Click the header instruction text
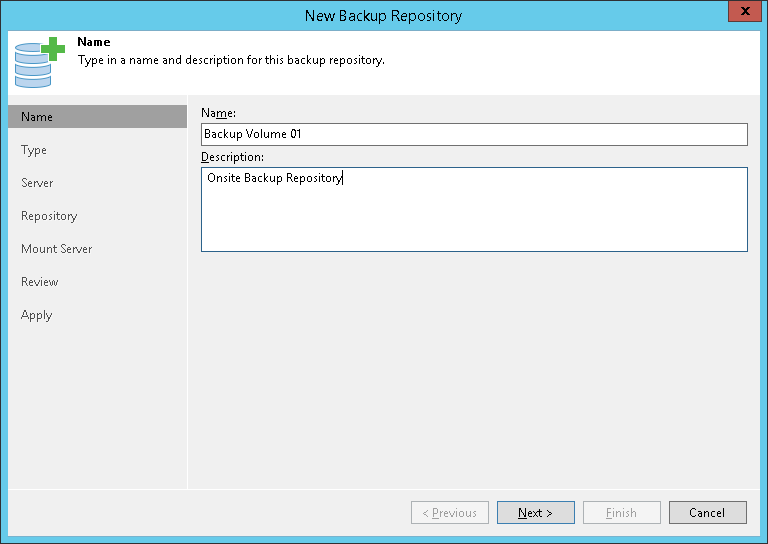Viewport: 768px width, 544px height. point(231,60)
